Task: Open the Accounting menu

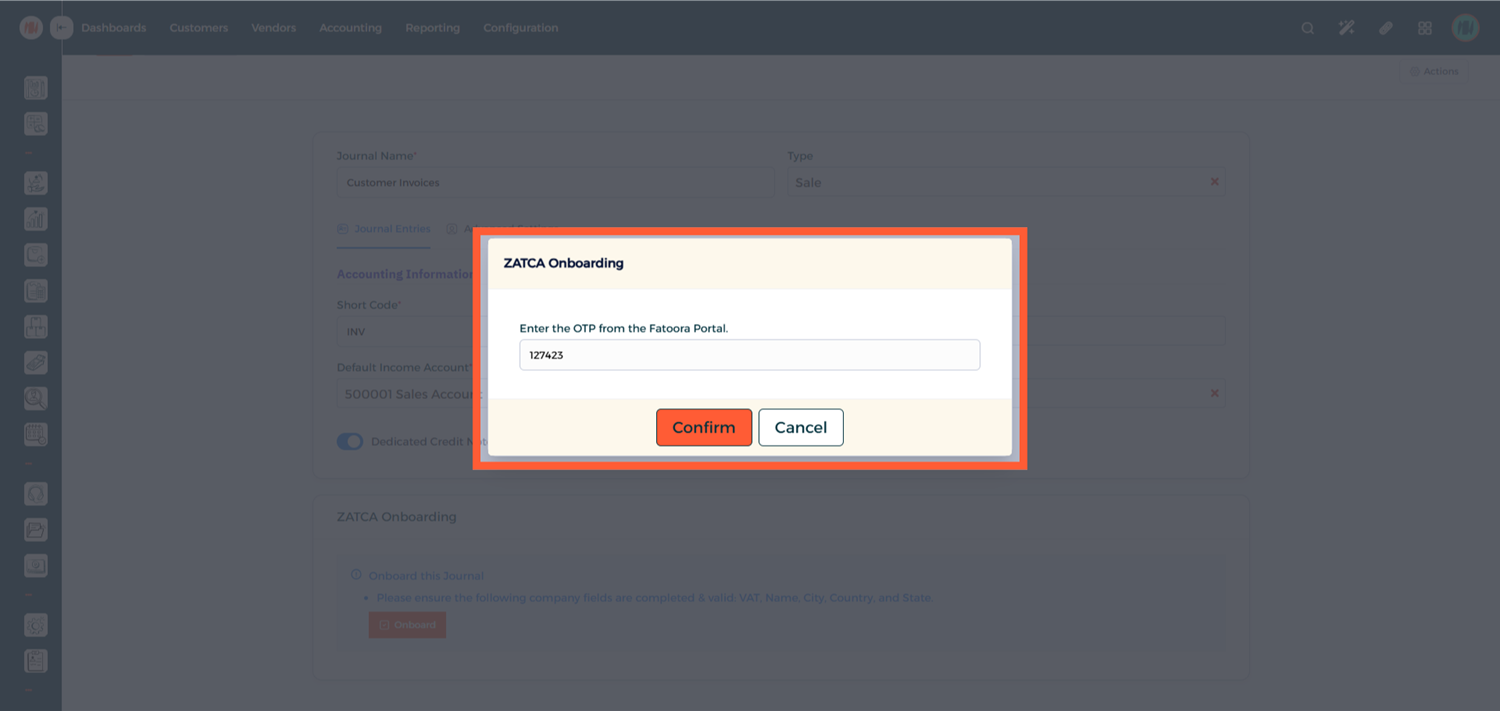Action: tap(350, 28)
